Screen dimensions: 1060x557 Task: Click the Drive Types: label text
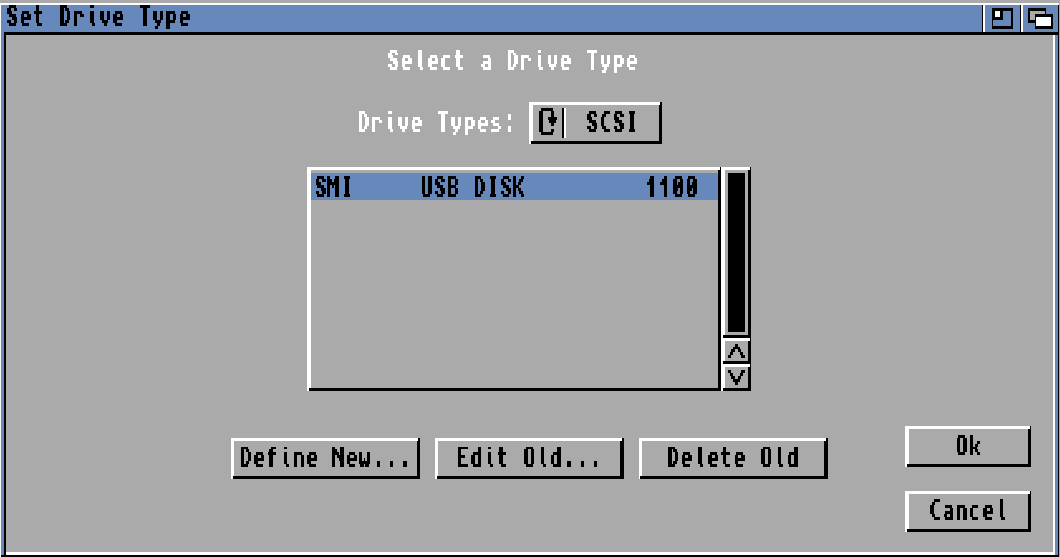pos(436,123)
